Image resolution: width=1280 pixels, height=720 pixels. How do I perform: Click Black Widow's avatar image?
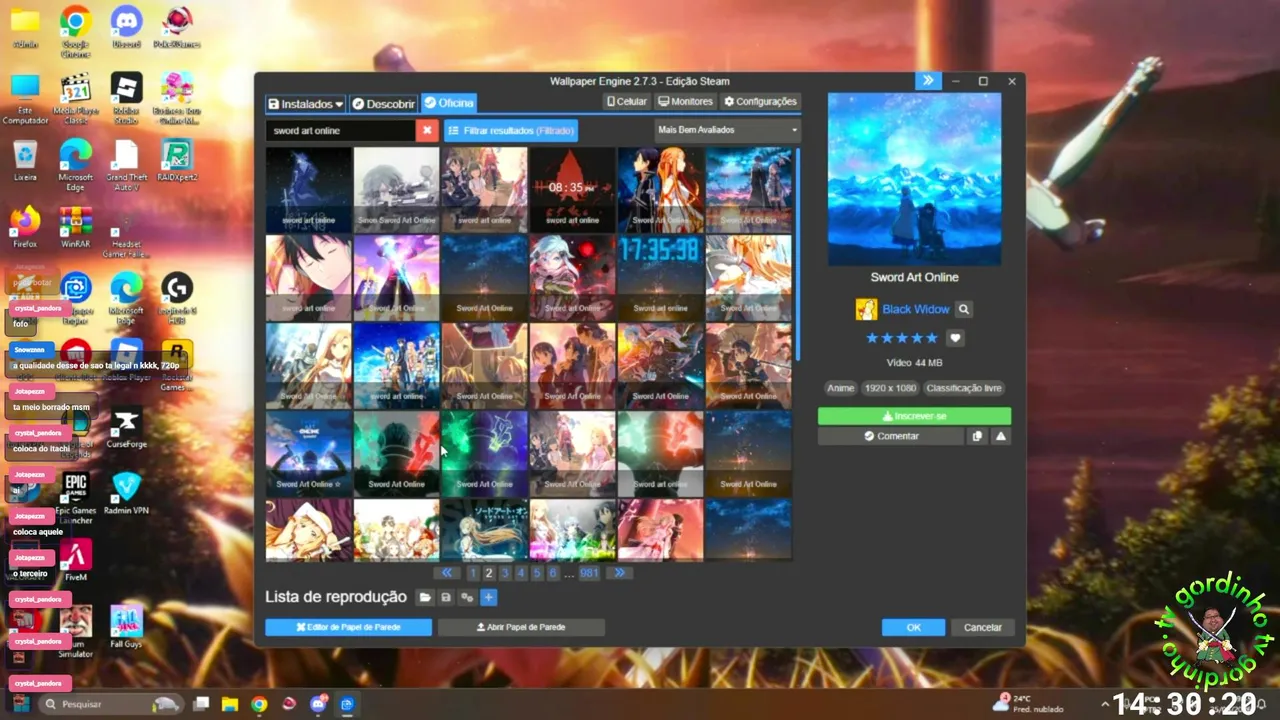tap(866, 309)
